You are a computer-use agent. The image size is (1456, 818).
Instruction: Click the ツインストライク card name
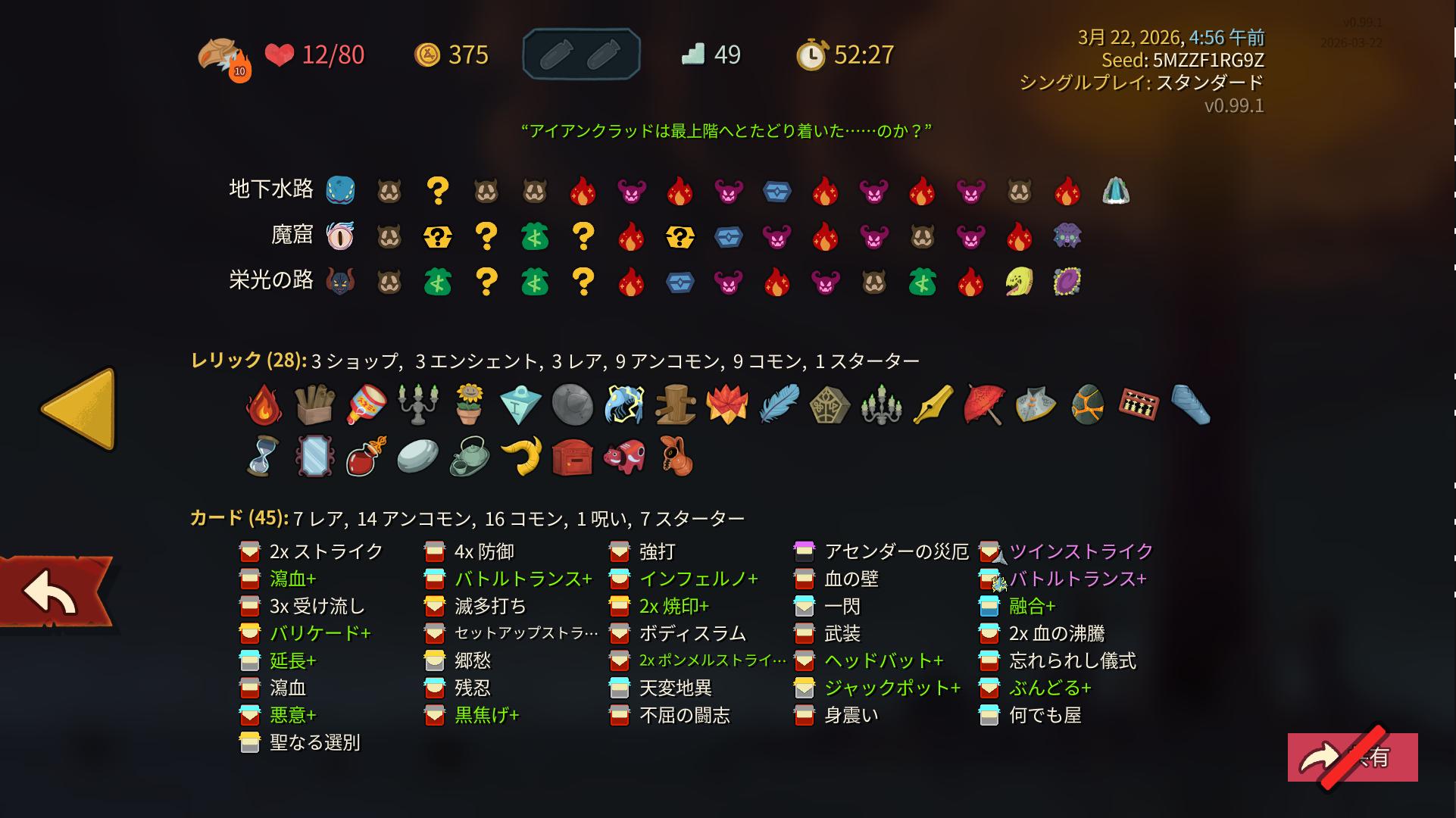click(1082, 551)
